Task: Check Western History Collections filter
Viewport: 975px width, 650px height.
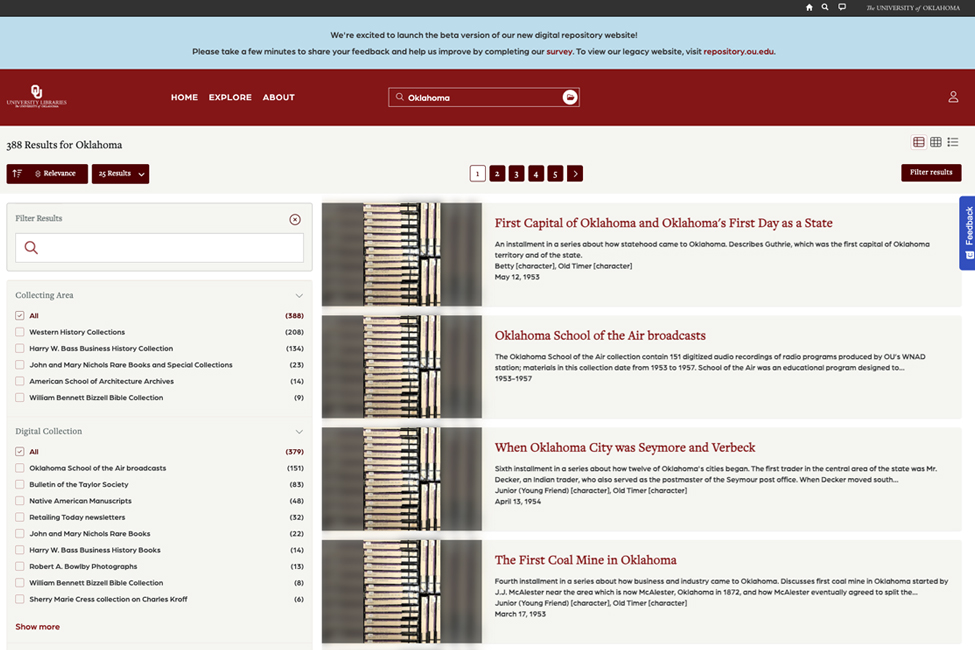Action: tap(18, 331)
